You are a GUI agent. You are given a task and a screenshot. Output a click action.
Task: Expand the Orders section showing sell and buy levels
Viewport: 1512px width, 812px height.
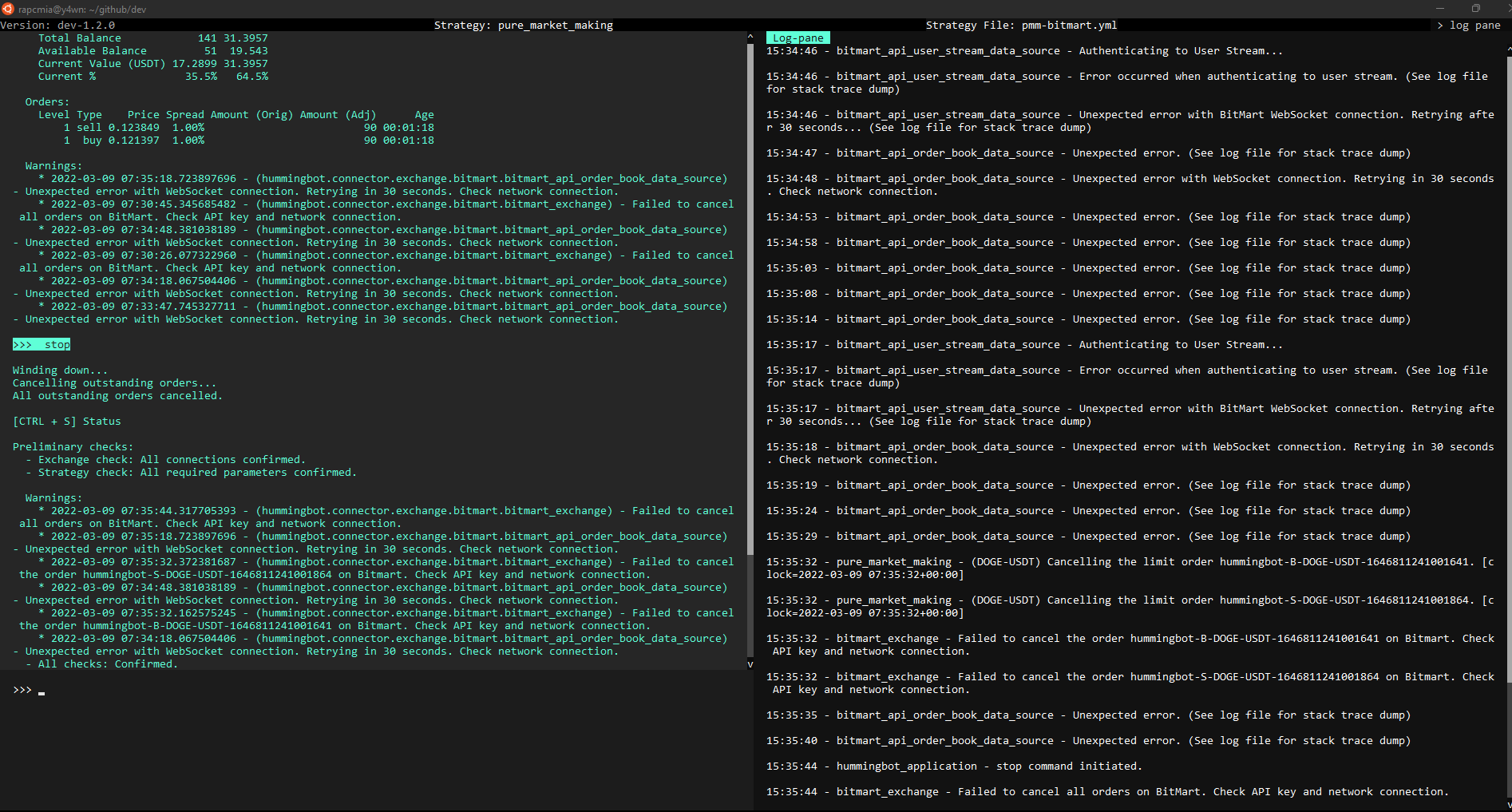point(46,101)
